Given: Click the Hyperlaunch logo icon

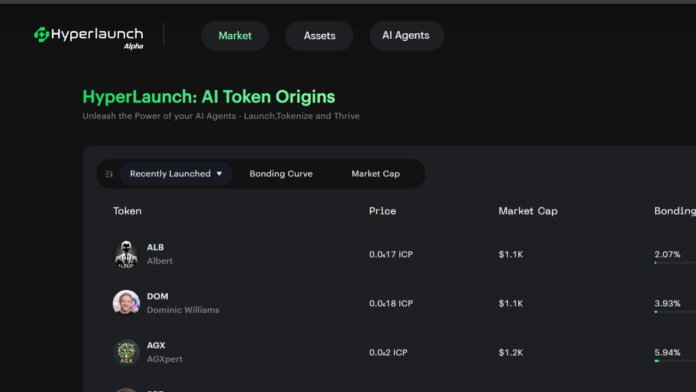Looking at the screenshot, I should tap(41, 35).
